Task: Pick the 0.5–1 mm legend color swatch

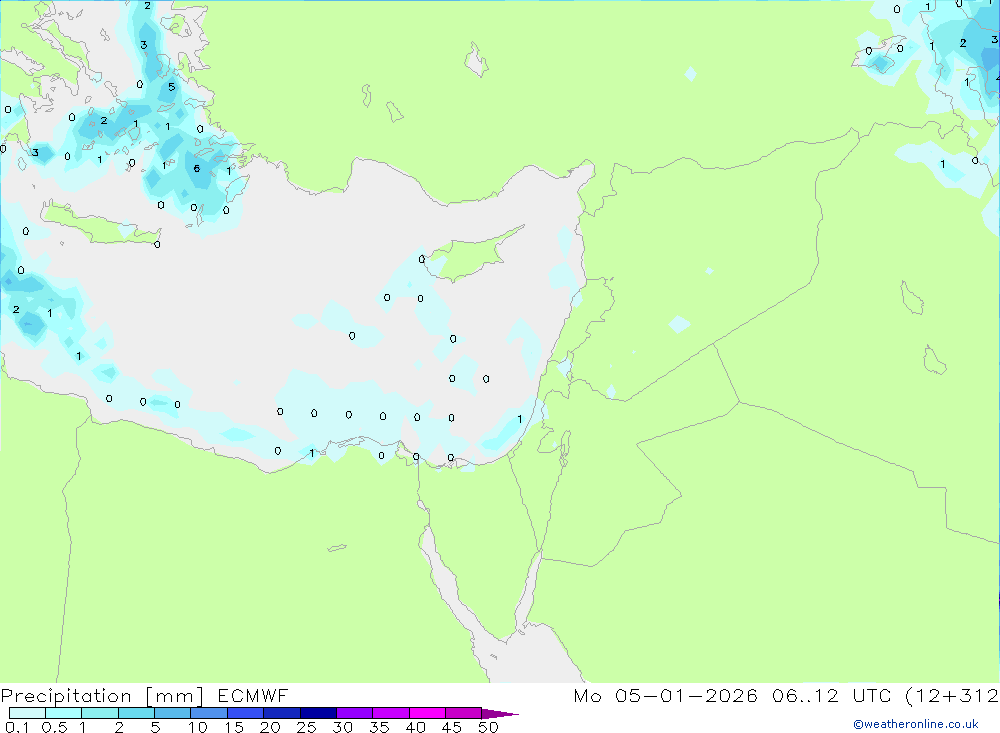Action: tap(63, 713)
